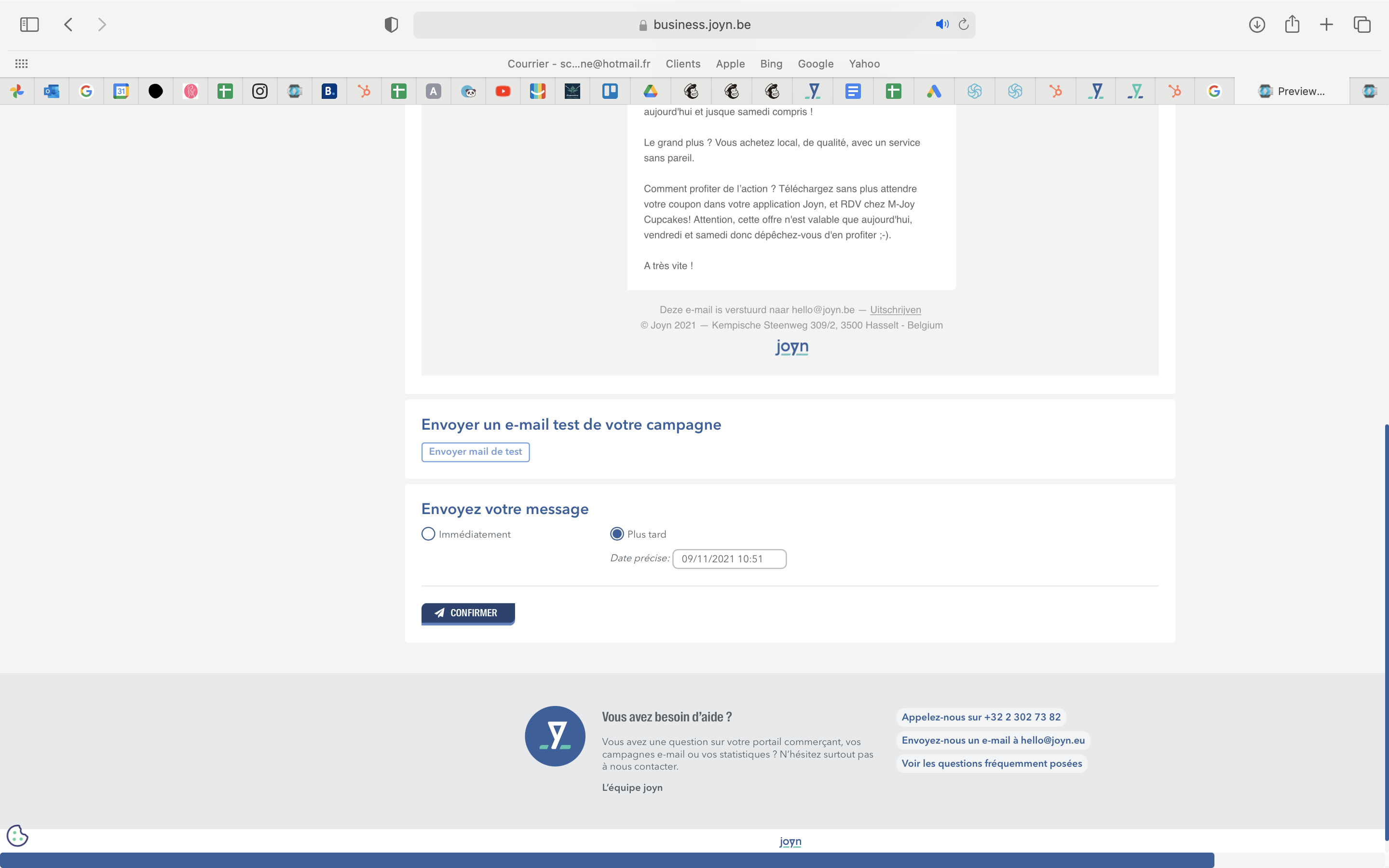Switch to the Trello tab
The height and width of the screenshot is (868, 1389).
(x=610, y=91)
